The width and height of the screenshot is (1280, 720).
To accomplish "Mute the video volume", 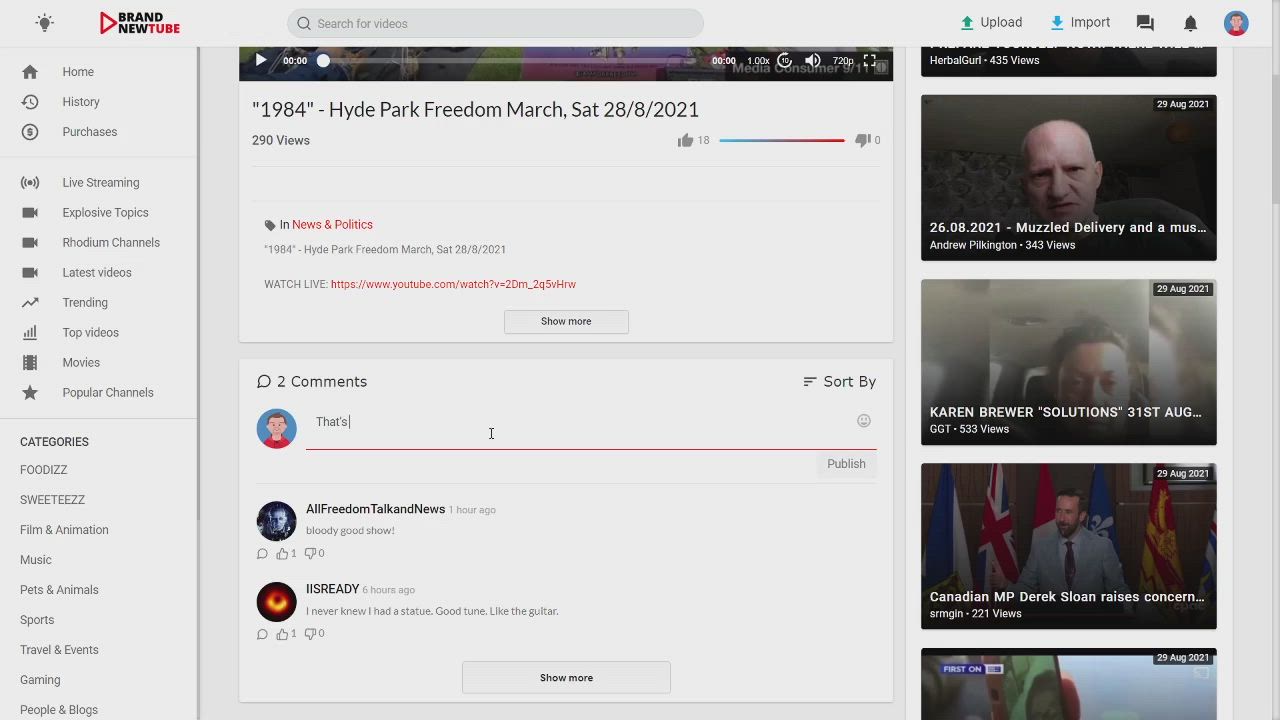I will pyautogui.click(x=813, y=60).
